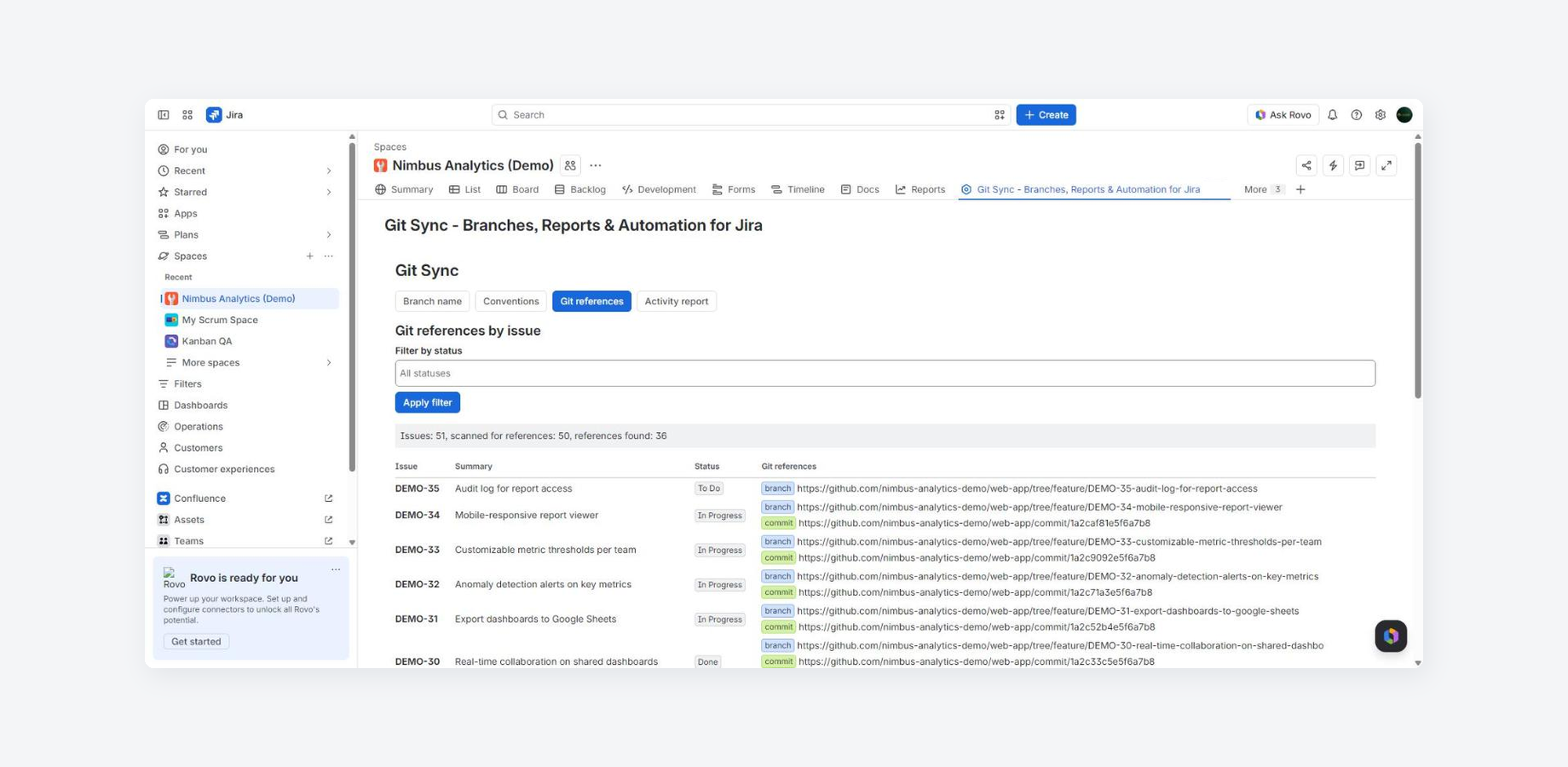Open the Rovo card options ellipsis
1568x767 pixels.
pyautogui.click(x=336, y=570)
